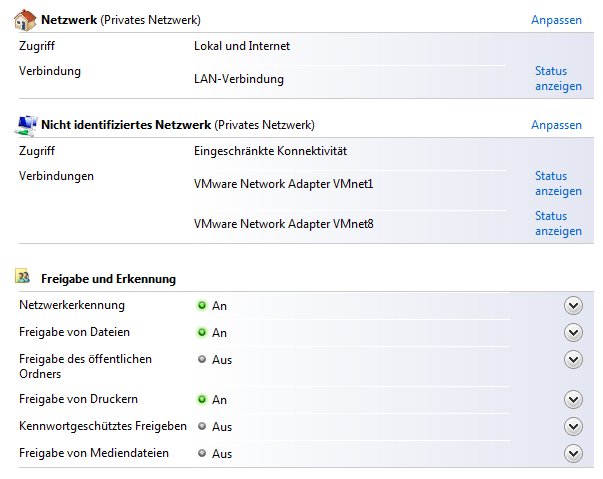603x479 pixels.
Task: Expand the Freigabe von Druckern section
Action: coord(573,400)
